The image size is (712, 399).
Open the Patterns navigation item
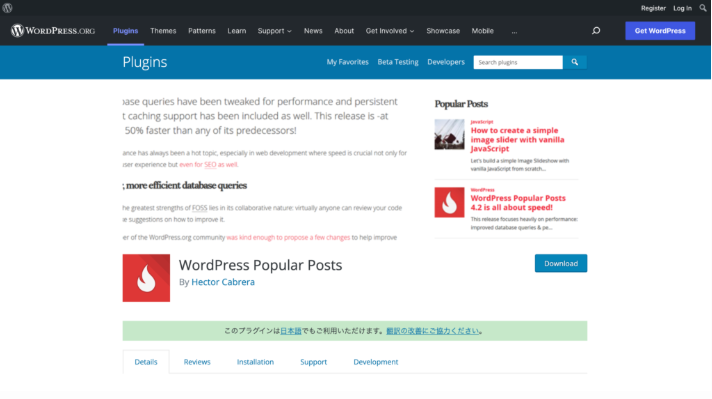click(202, 31)
